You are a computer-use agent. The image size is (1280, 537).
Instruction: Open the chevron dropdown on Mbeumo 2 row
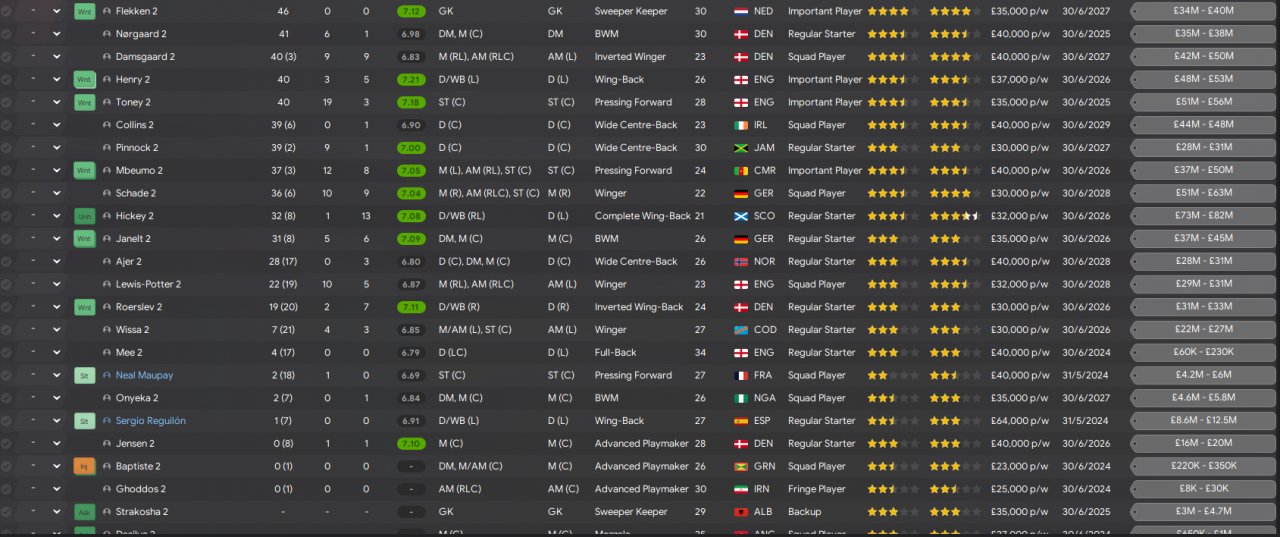(x=57, y=170)
